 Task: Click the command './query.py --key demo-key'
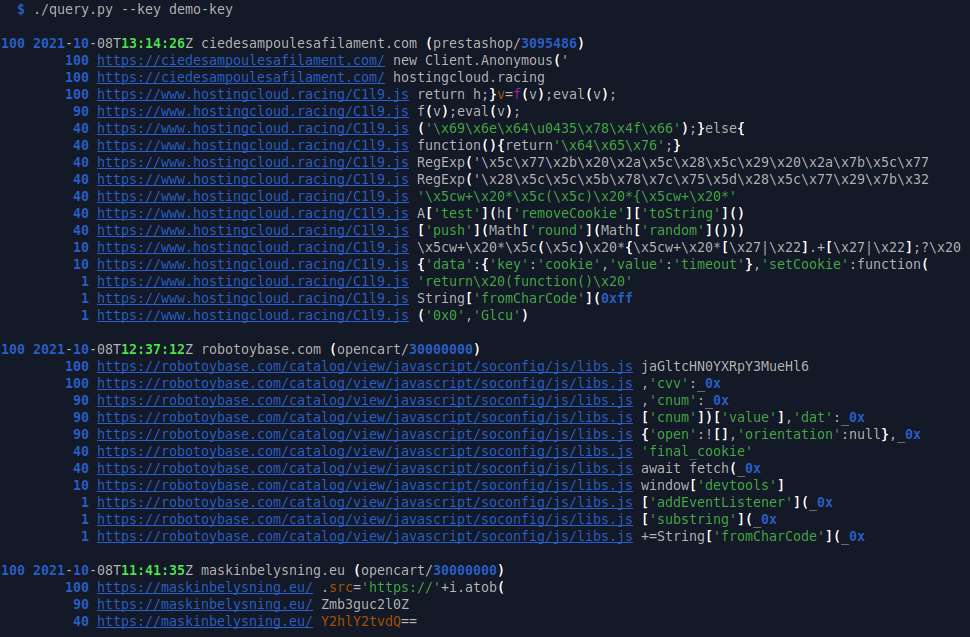133,10
